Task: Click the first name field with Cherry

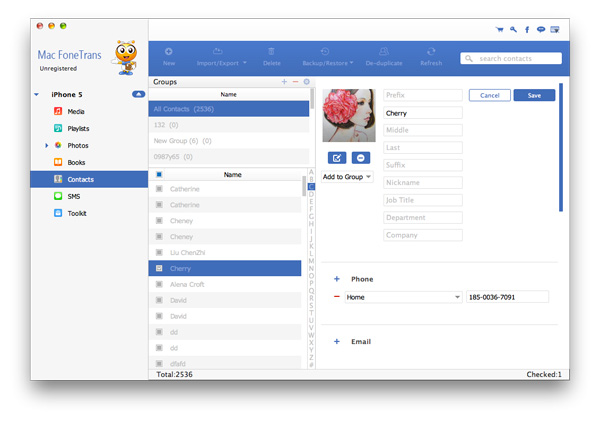Action: point(423,113)
